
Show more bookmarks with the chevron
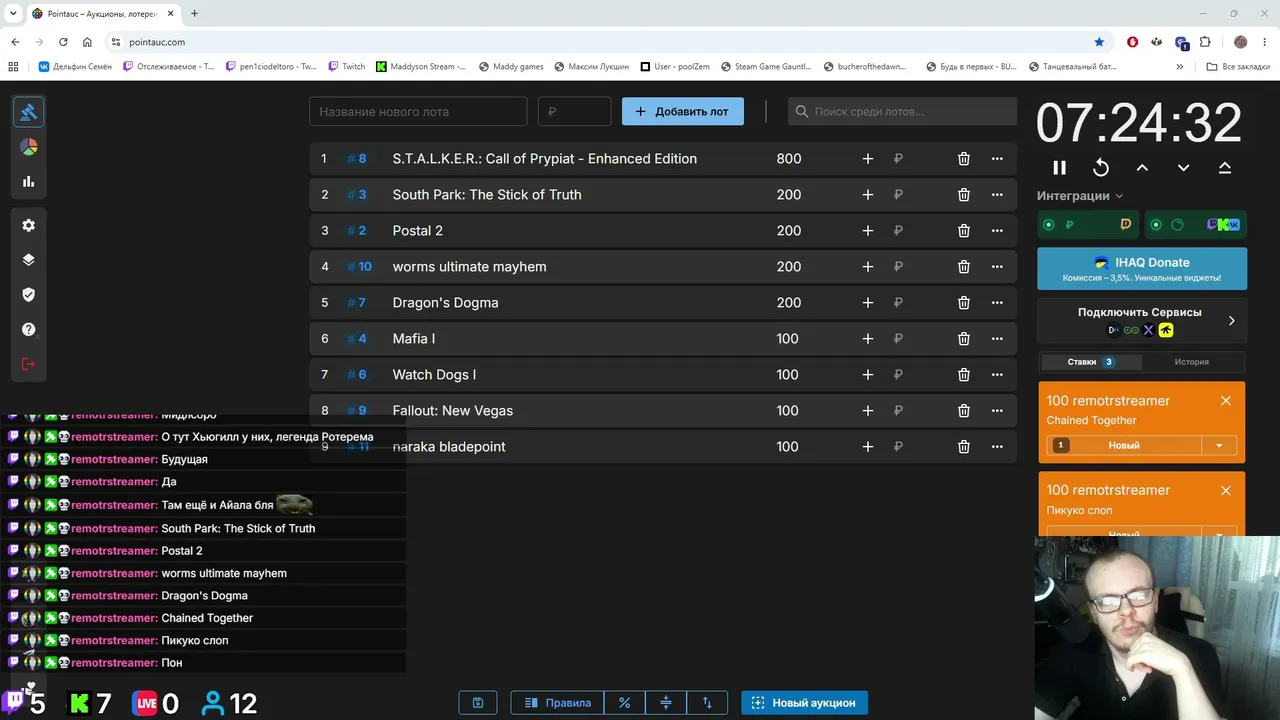tap(1180, 67)
